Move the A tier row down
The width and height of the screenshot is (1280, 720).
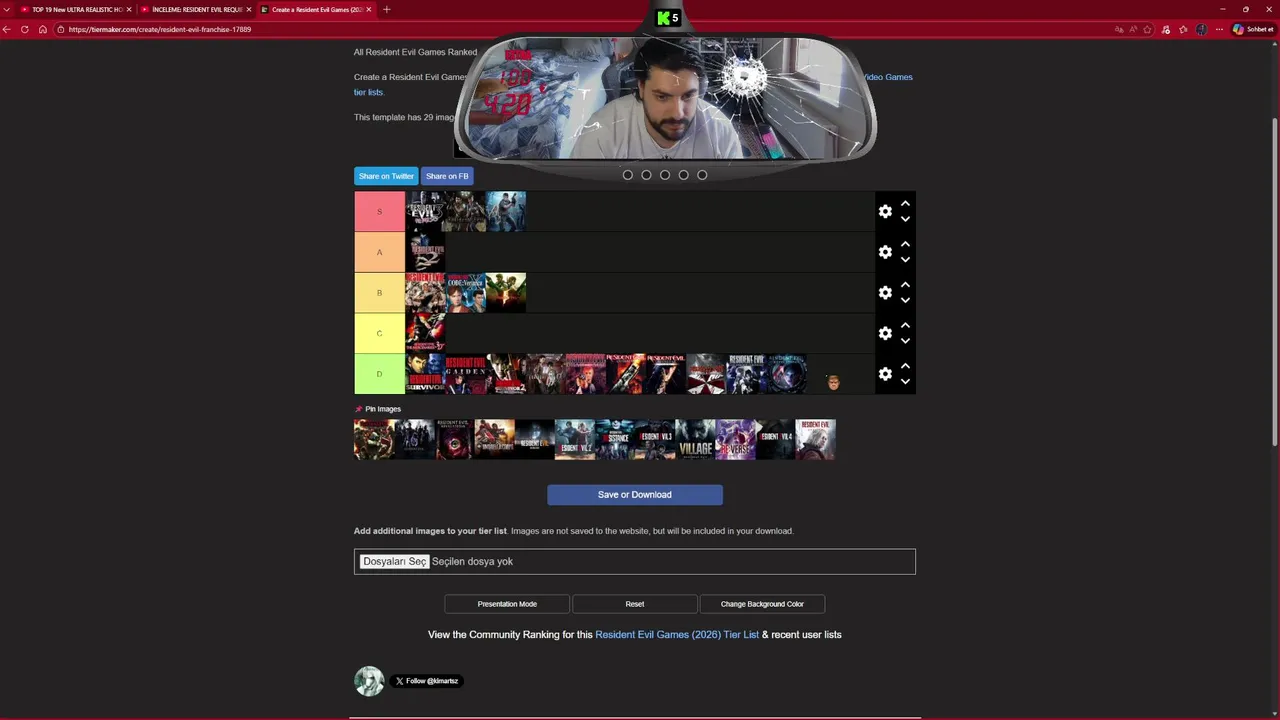click(x=905, y=260)
